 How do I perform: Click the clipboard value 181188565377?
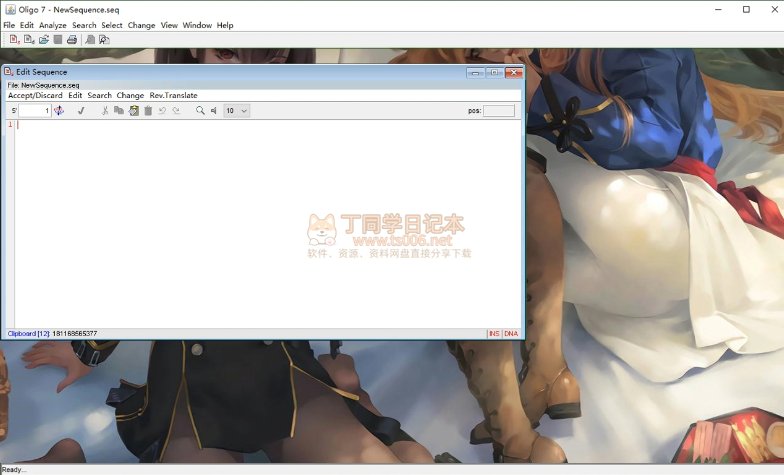[x=74, y=334]
